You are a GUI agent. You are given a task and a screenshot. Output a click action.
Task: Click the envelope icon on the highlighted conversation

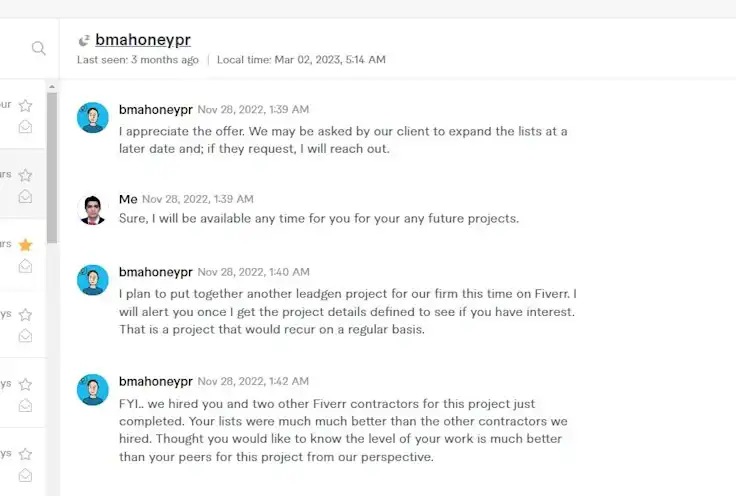click(25, 197)
